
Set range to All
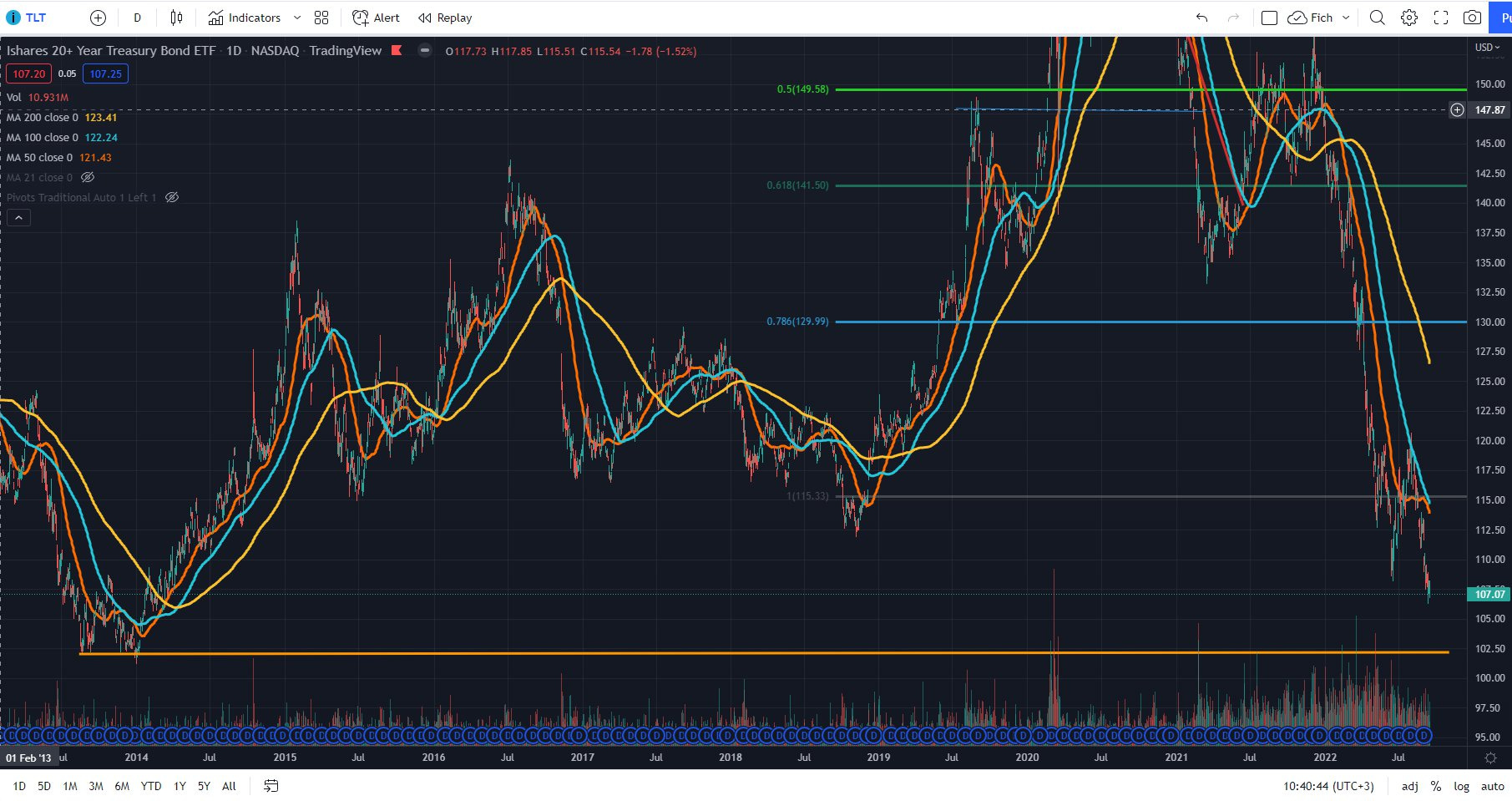coord(229,786)
